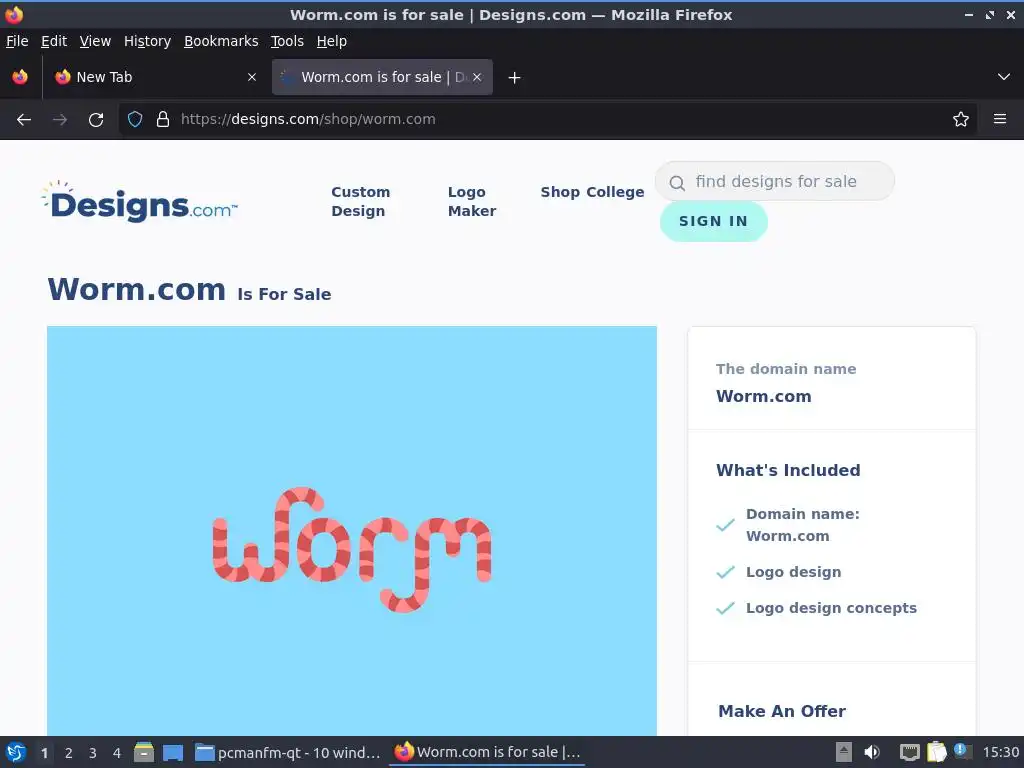
Task: Open the volume control tray icon
Action: coord(872,752)
